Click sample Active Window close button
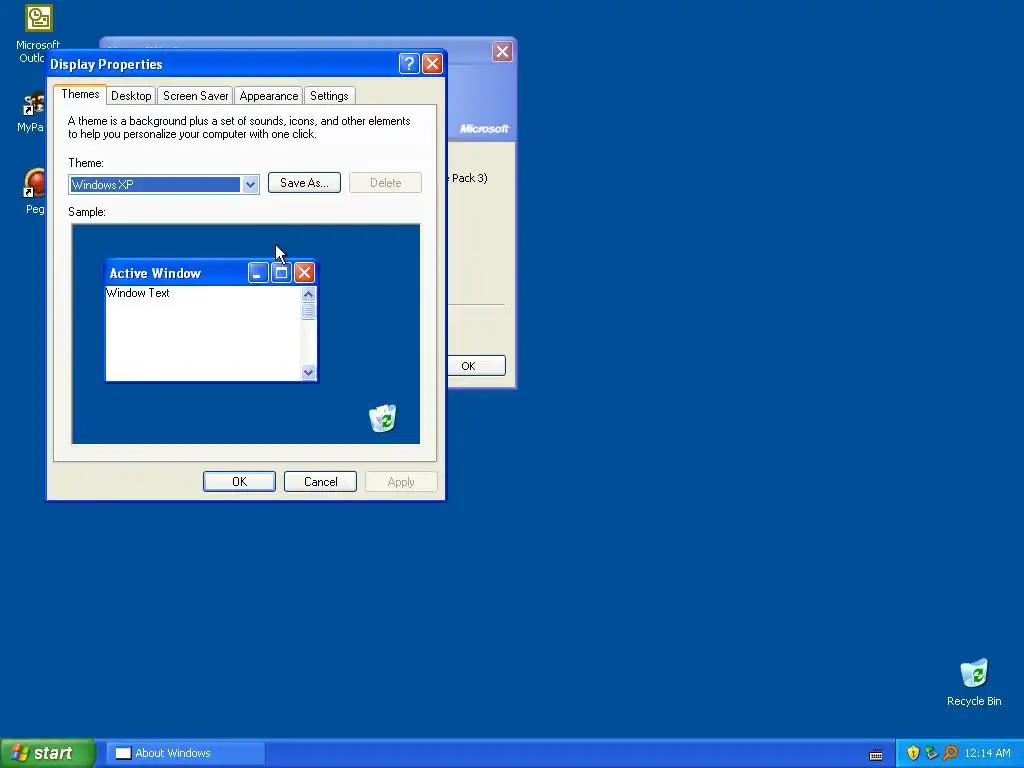Viewport: 1024px width, 768px height. point(304,272)
